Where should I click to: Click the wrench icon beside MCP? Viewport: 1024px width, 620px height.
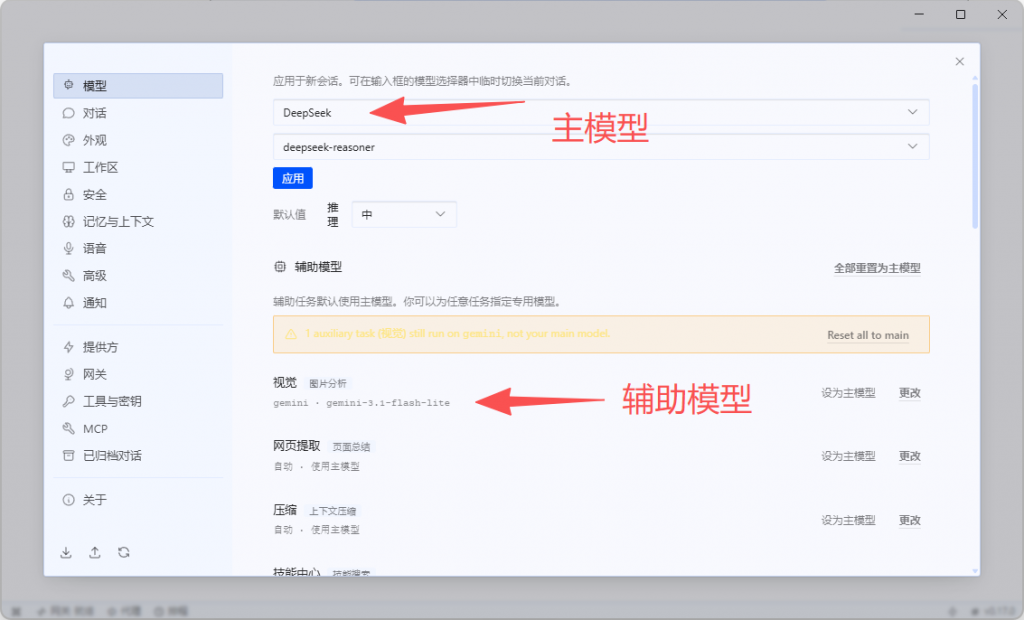click(69, 429)
